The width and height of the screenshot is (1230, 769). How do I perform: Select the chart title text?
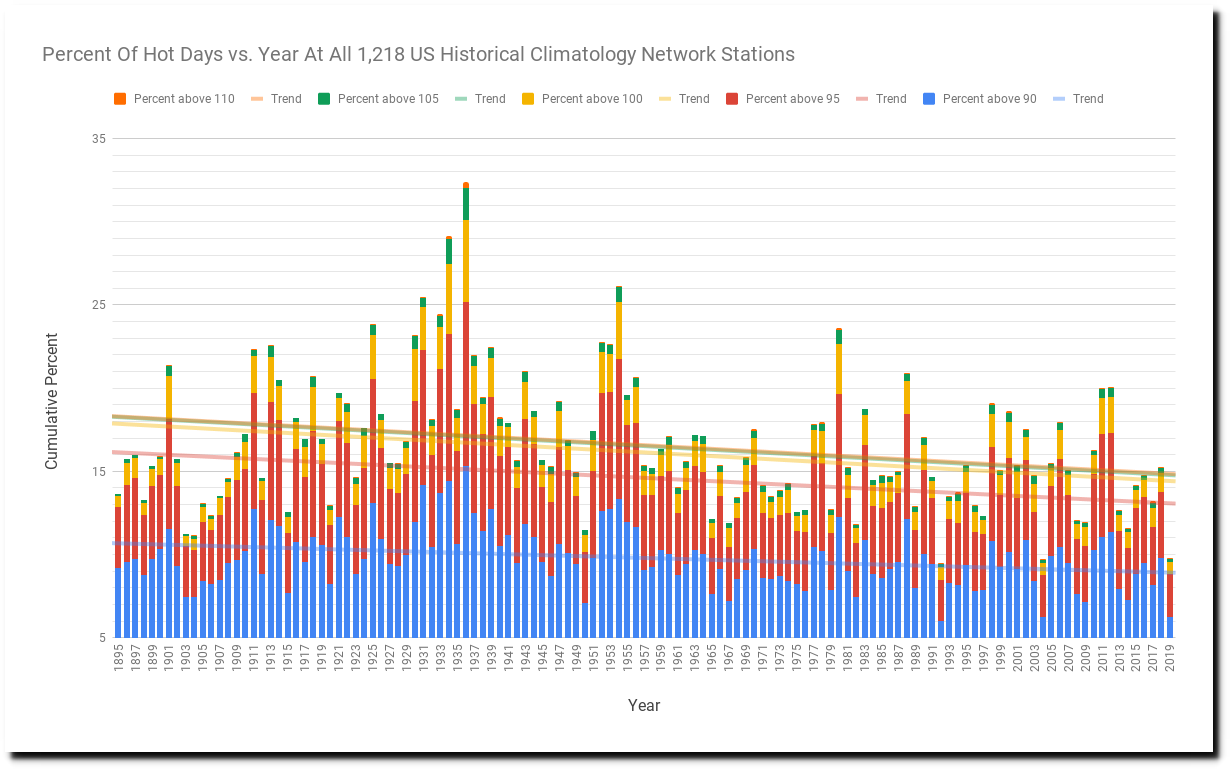pos(418,54)
